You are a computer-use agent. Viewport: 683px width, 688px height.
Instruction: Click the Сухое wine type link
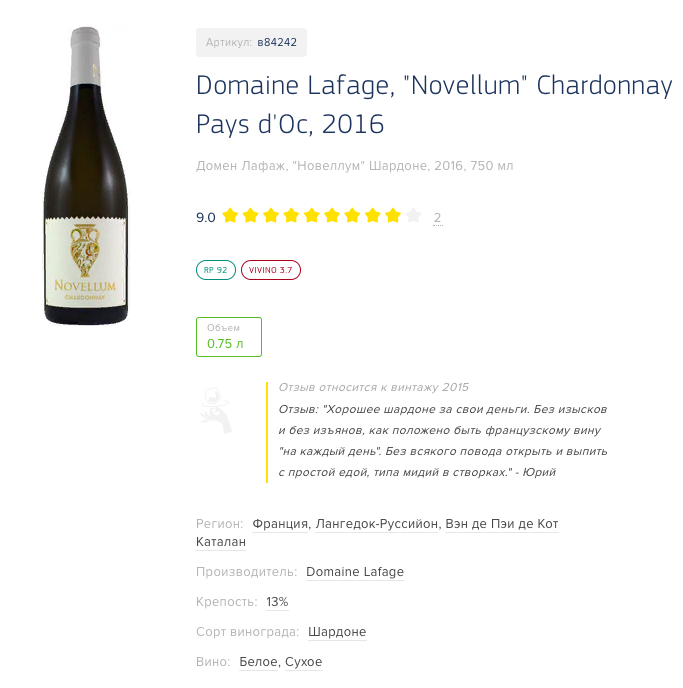[304, 661]
